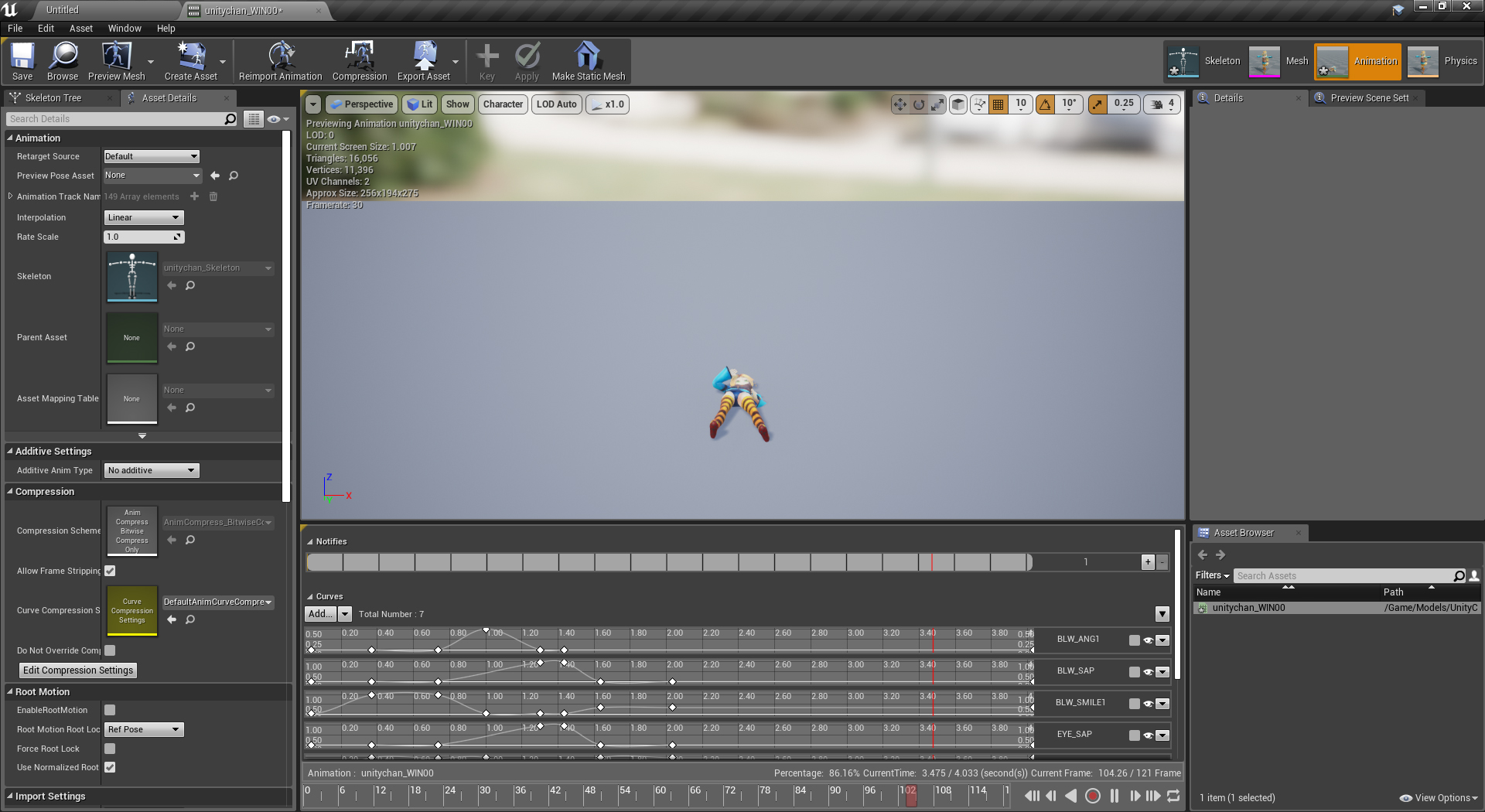Toggle rotation angle snapping

(1045, 104)
